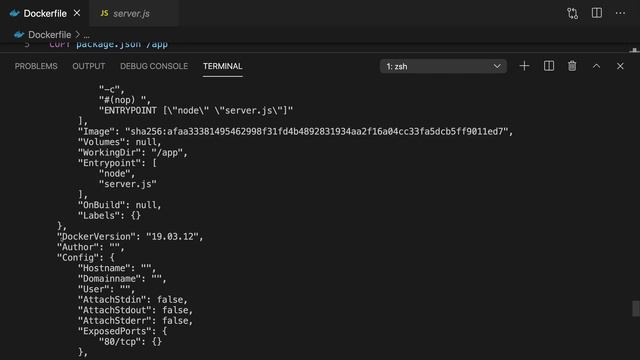Image resolution: width=640 pixels, height=360 pixels.
Task: Click the terminal scrollbar thumb
Action: click(636, 309)
